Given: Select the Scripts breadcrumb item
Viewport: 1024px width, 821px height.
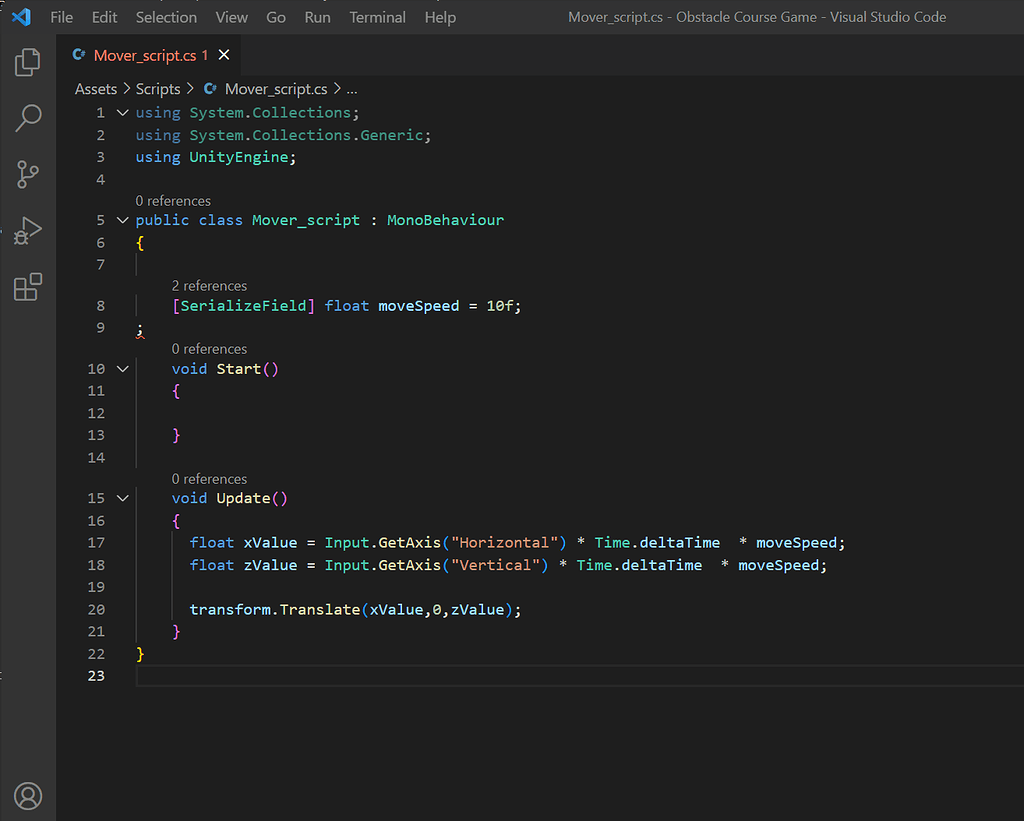Looking at the screenshot, I should point(157,89).
